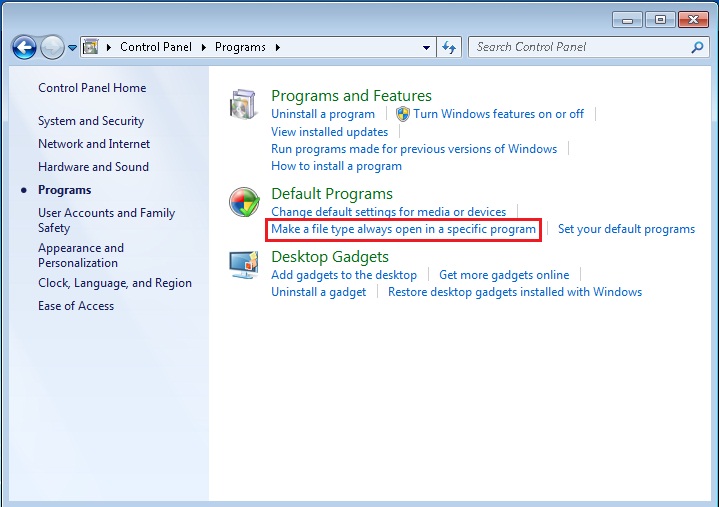
Task: Click Restore desktop gadgets installed with Windows
Action: click(515, 292)
